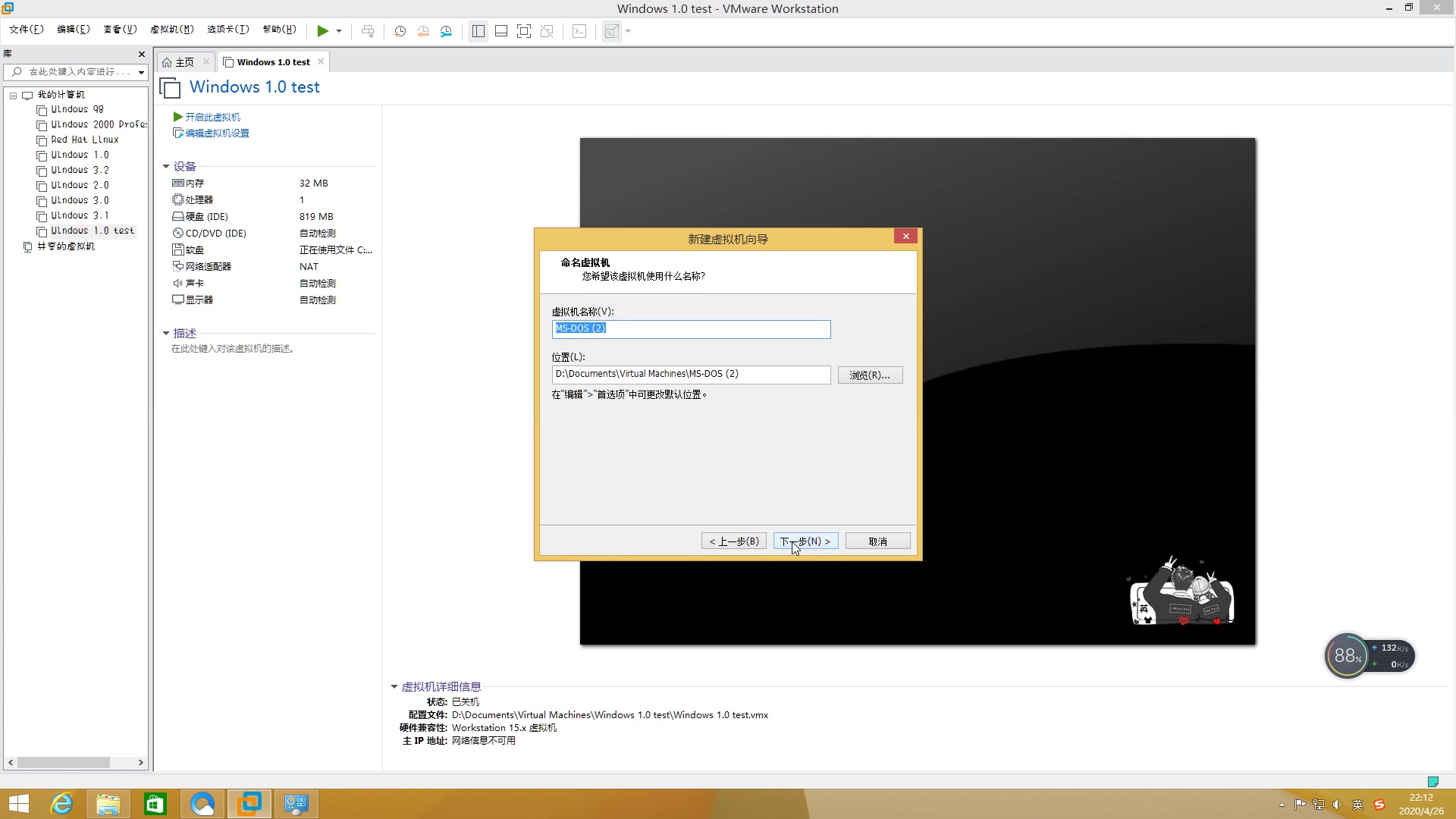This screenshot has width=1456, height=819.
Task: Click the 浏览(R)... browse button
Action: click(870, 375)
